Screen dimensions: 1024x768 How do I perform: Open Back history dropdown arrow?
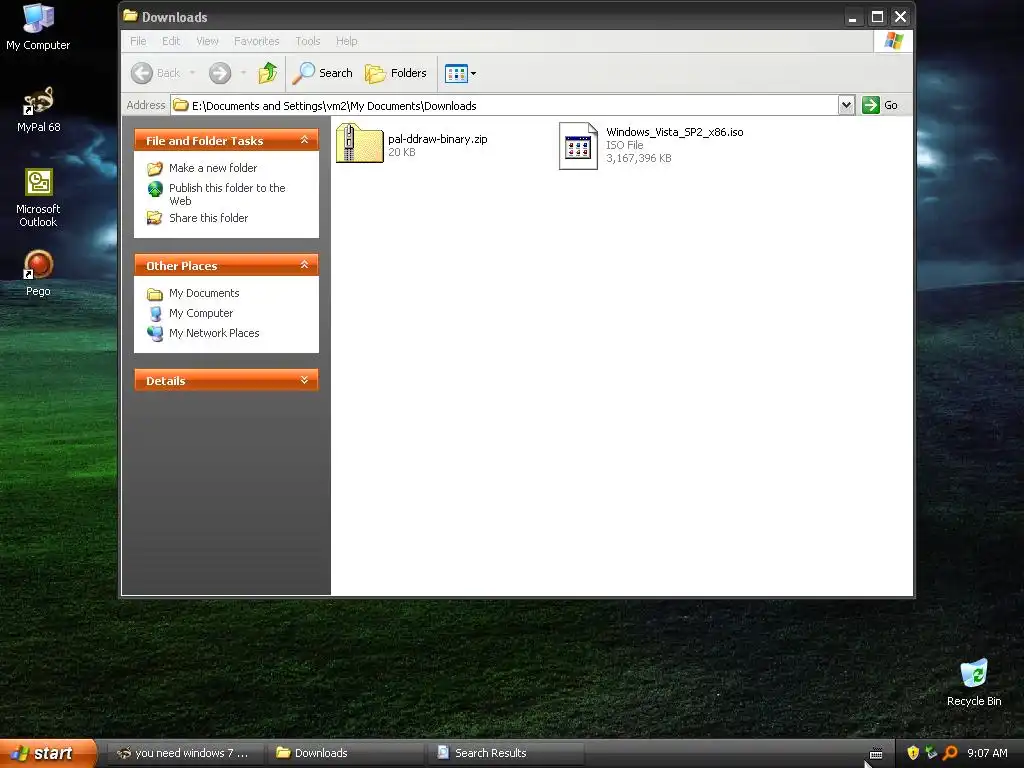(193, 73)
